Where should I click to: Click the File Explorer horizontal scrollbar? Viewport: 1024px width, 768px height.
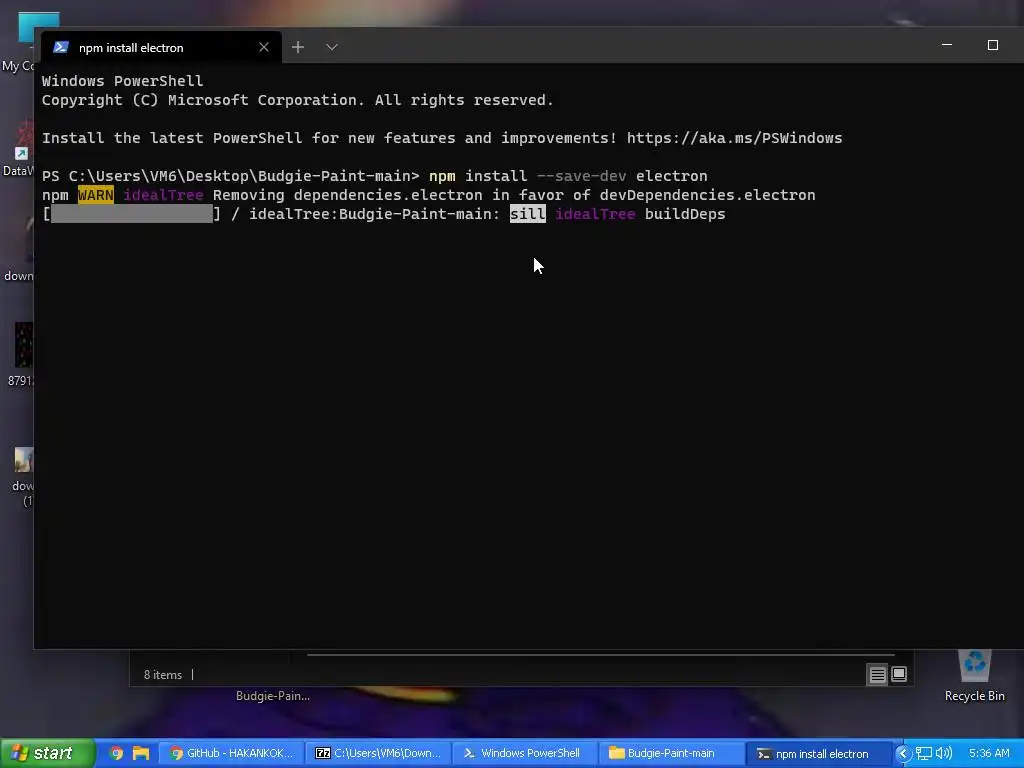click(x=600, y=654)
